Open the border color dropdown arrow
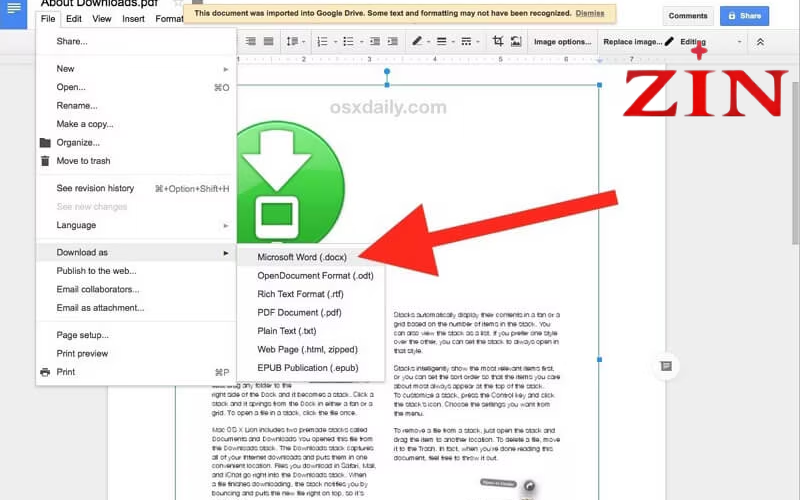Image resolution: width=800 pixels, height=500 pixels. click(429, 42)
